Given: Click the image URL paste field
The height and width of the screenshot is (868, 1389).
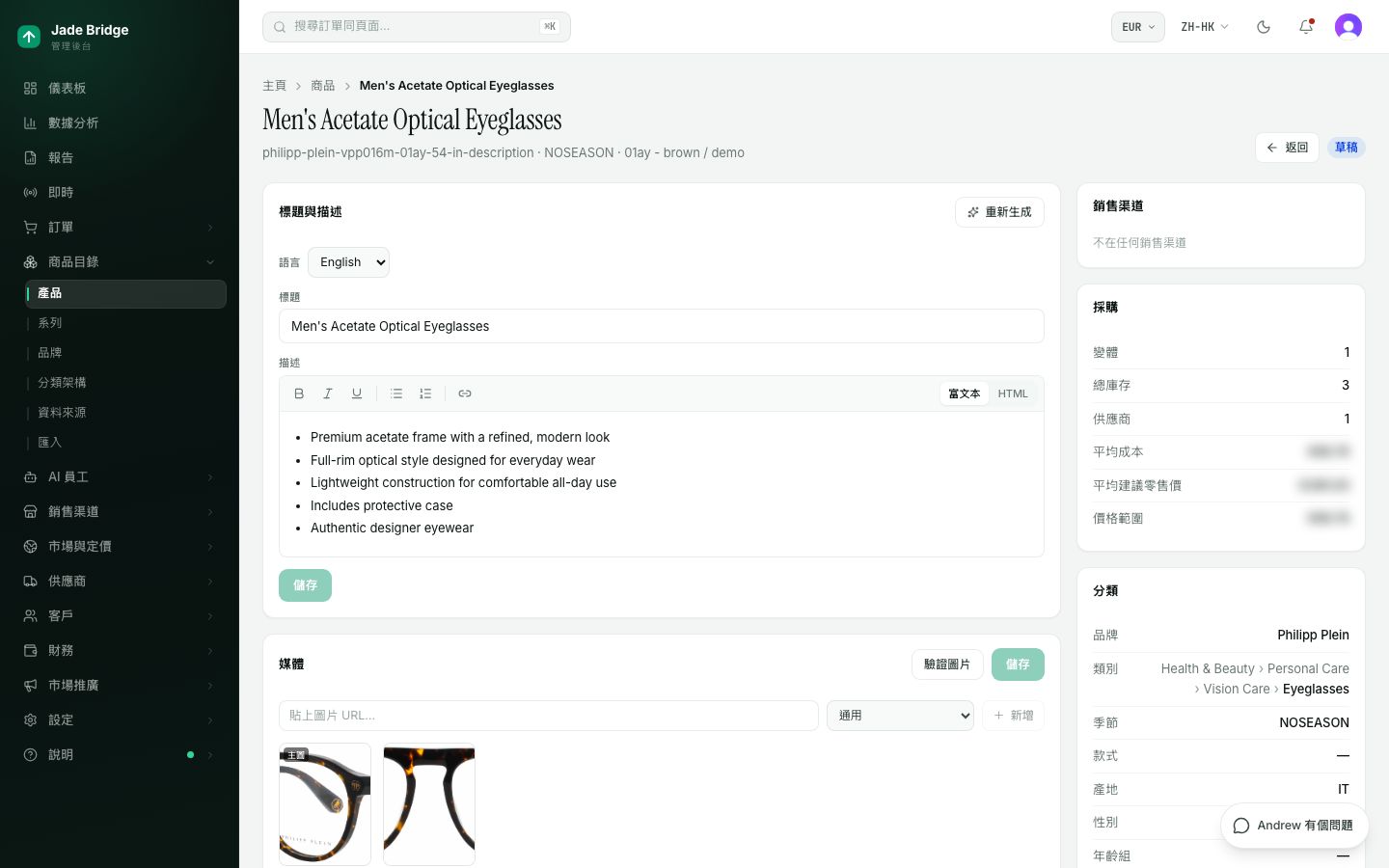Looking at the screenshot, I should (549, 716).
